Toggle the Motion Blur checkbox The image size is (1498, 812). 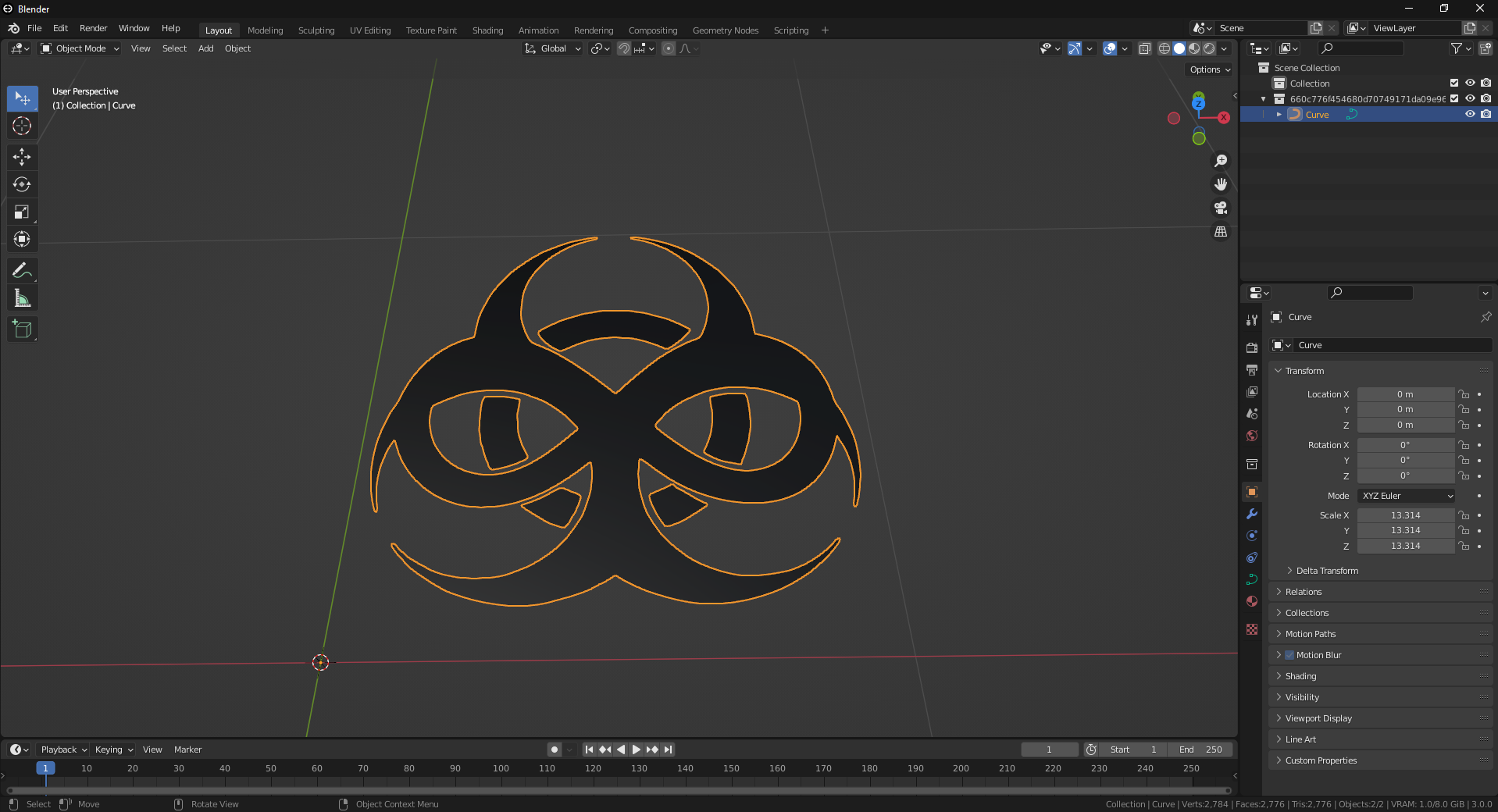coord(1289,655)
